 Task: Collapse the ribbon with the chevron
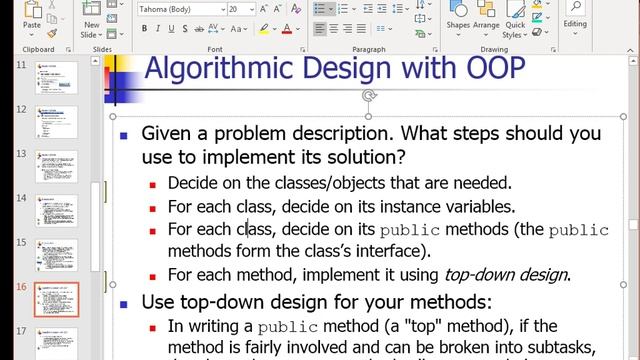click(x=630, y=50)
